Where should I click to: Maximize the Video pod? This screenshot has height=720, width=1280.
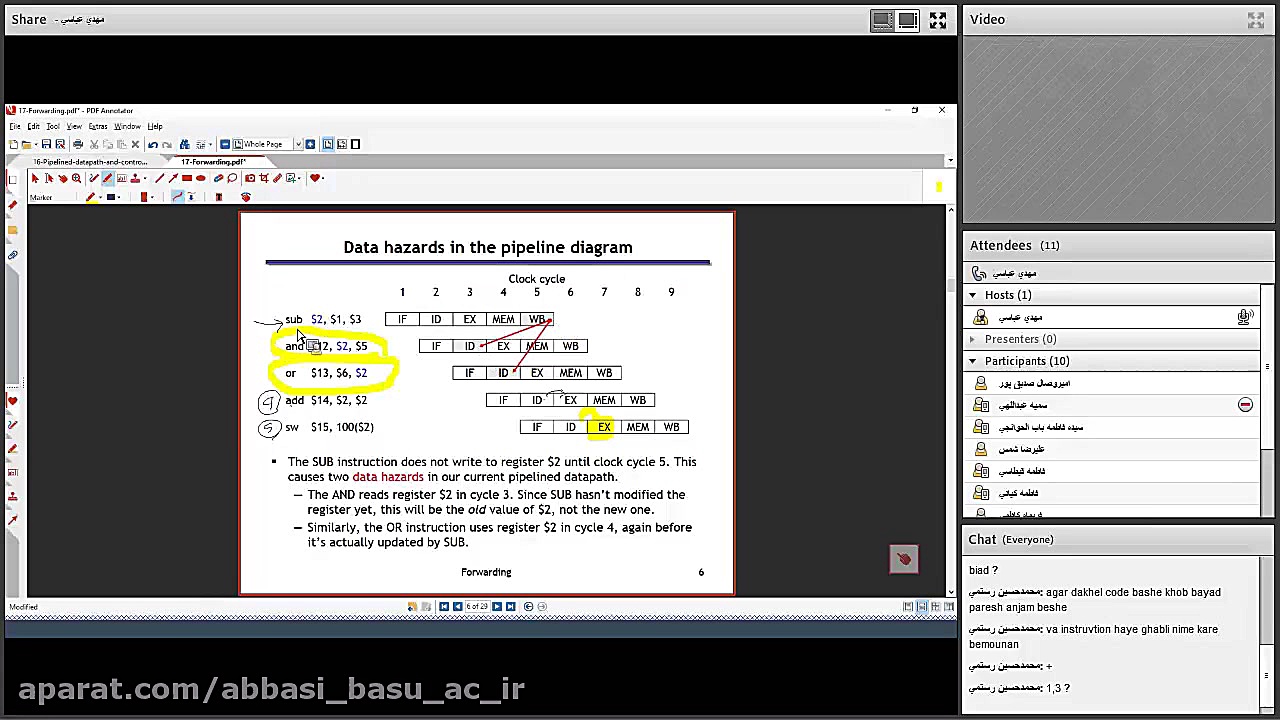pyautogui.click(x=1256, y=19)
